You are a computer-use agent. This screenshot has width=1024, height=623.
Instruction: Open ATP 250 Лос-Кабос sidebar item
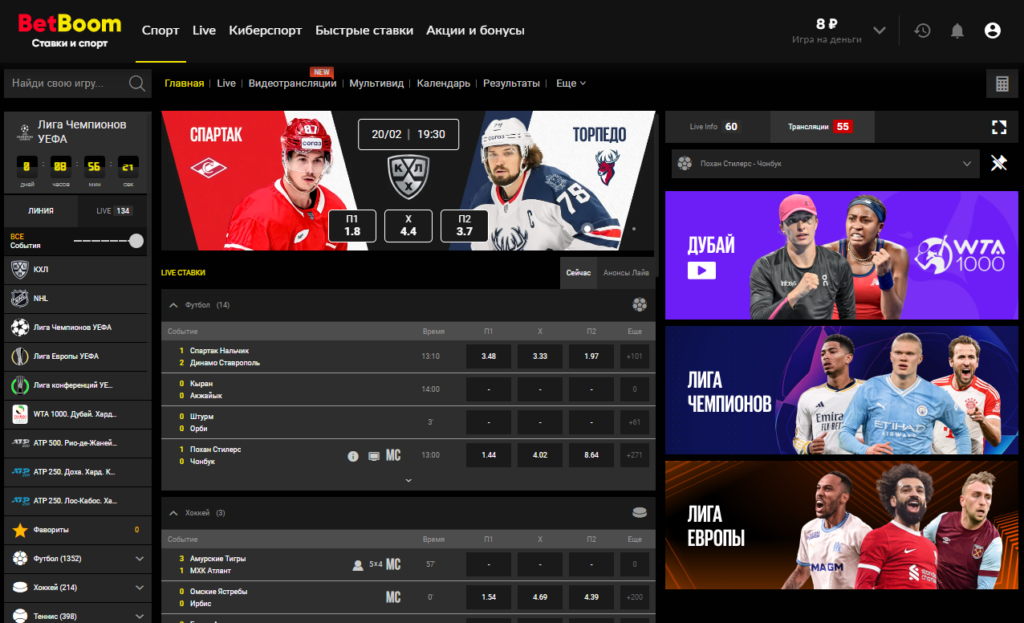(x=76, y=501)
